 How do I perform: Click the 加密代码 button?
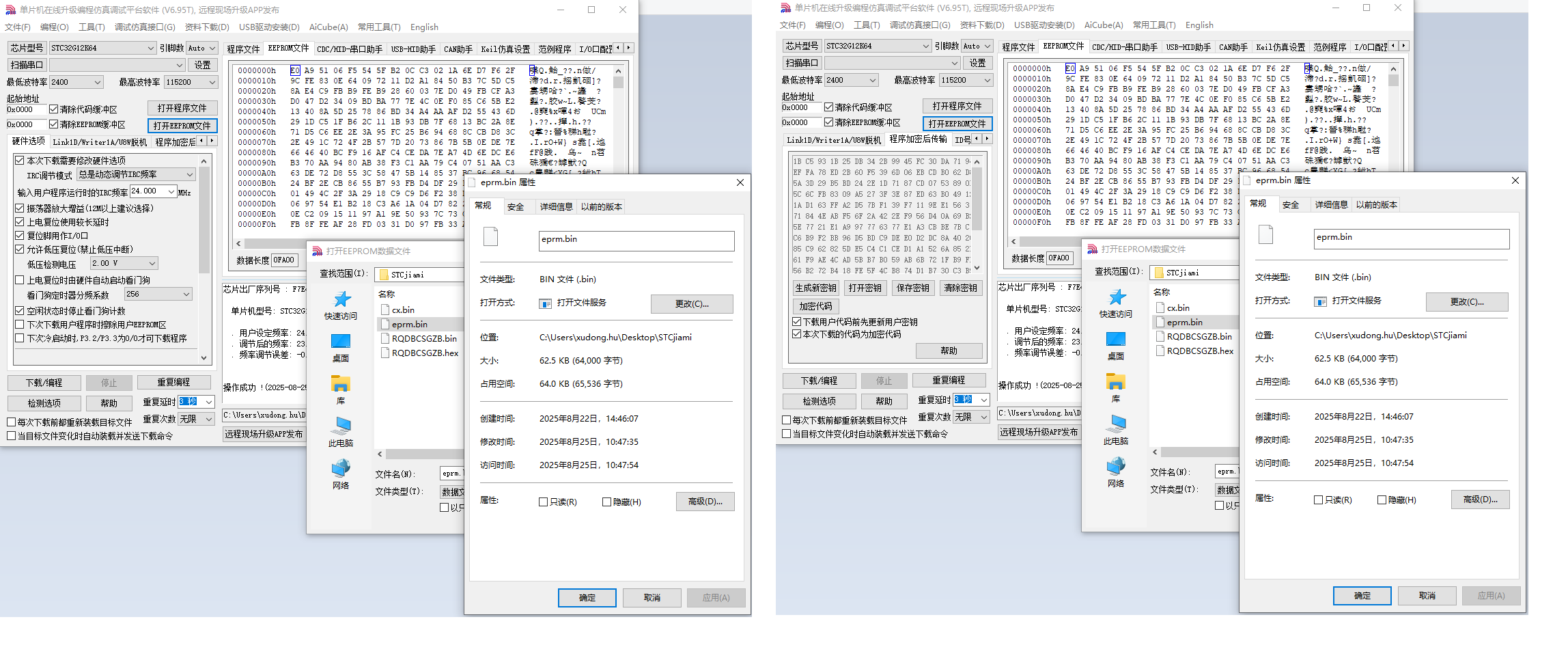pyautogui.click(x=815, y=306)
